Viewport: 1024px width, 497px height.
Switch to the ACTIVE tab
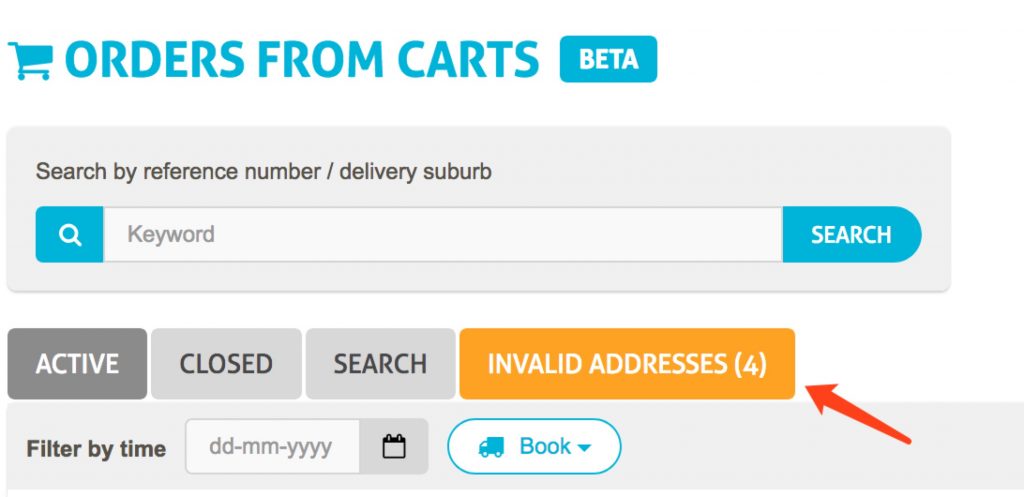click(x=77, y=364)
